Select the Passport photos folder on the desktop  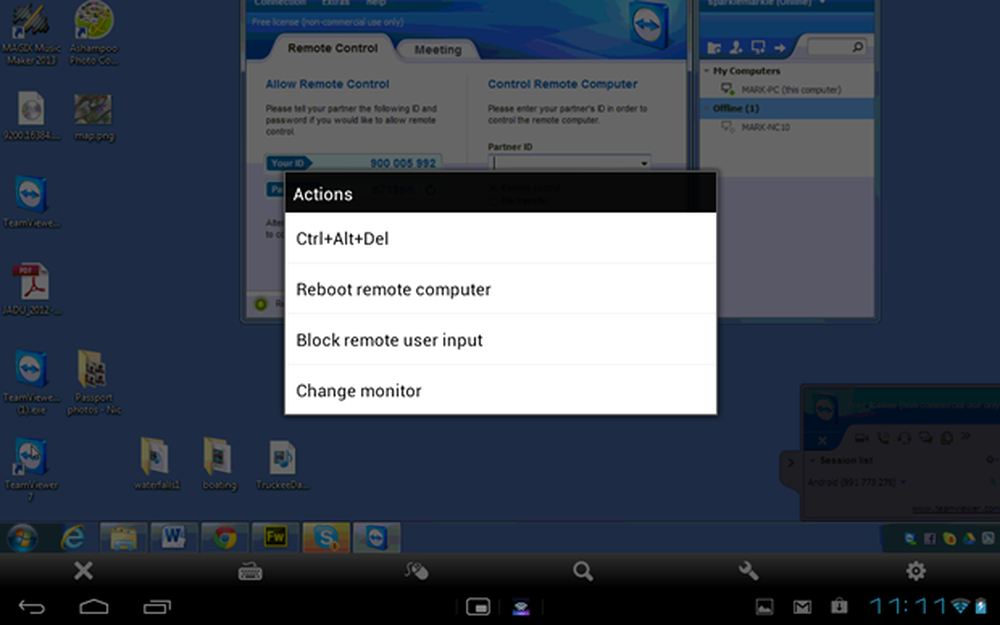click(x=93, y=382)
